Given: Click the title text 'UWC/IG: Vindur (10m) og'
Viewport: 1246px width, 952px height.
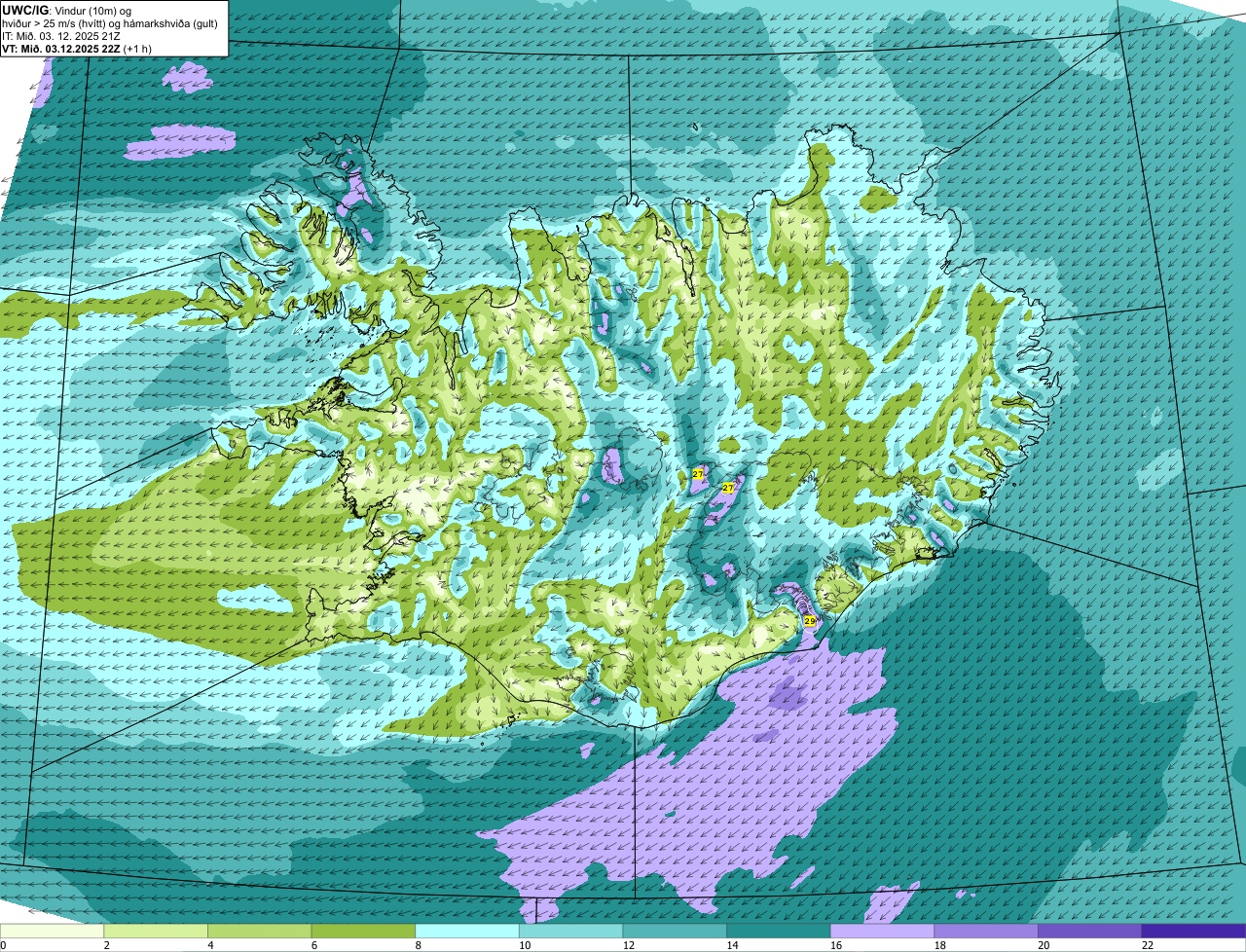Looking at the screenshot, I should [68, 10].
